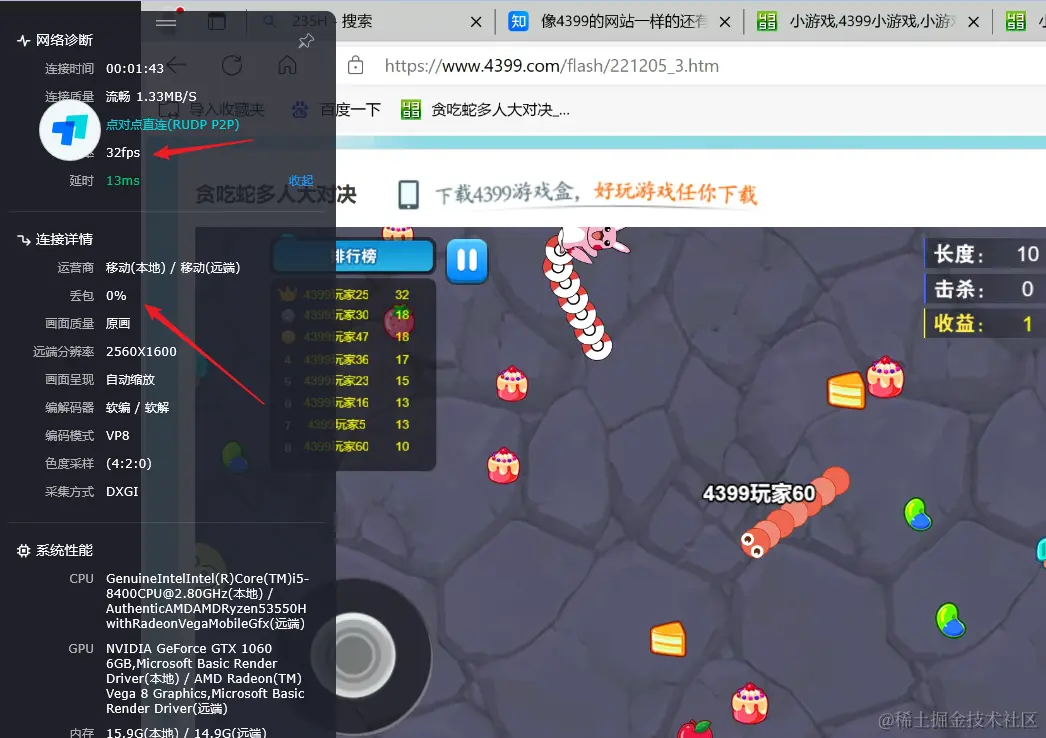Click the 点对点直连(RUDP P2P) text

pyautogui.click(x=172, y=125)
